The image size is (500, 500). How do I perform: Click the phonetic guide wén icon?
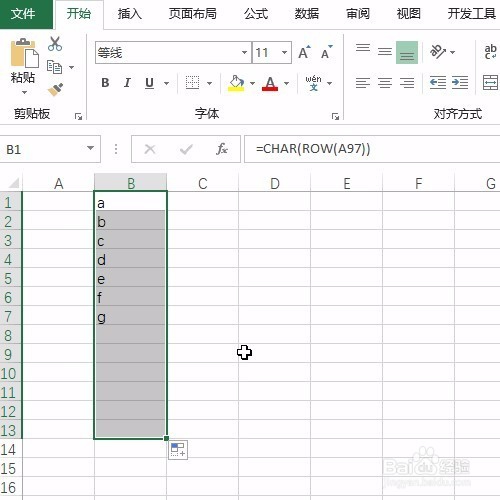(x=314, y=83)
